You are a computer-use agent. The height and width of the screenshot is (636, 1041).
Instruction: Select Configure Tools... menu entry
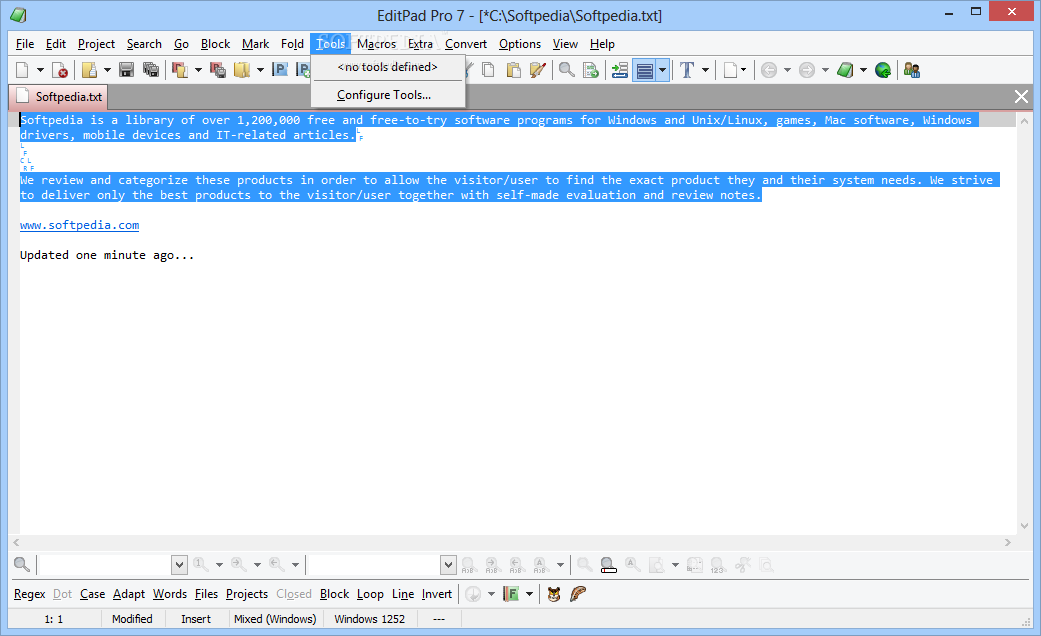coord(388,95)
